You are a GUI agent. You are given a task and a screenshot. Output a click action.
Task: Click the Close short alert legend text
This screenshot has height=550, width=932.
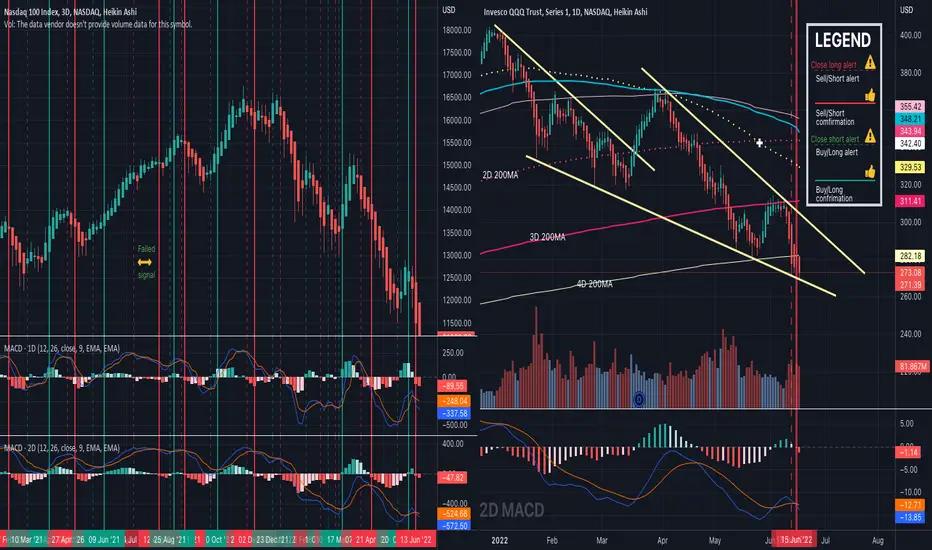(835, 139)
